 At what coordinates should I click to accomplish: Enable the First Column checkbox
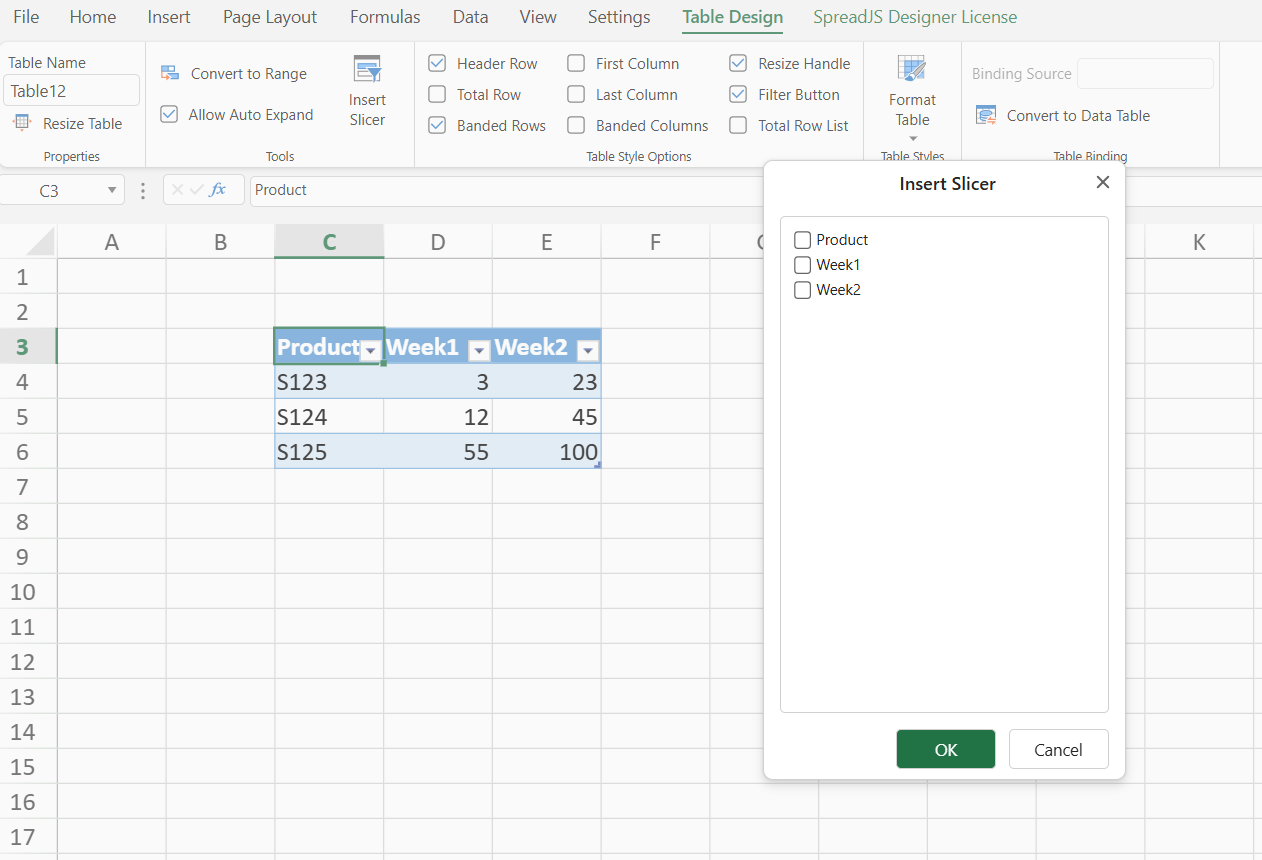coord(576,63)
